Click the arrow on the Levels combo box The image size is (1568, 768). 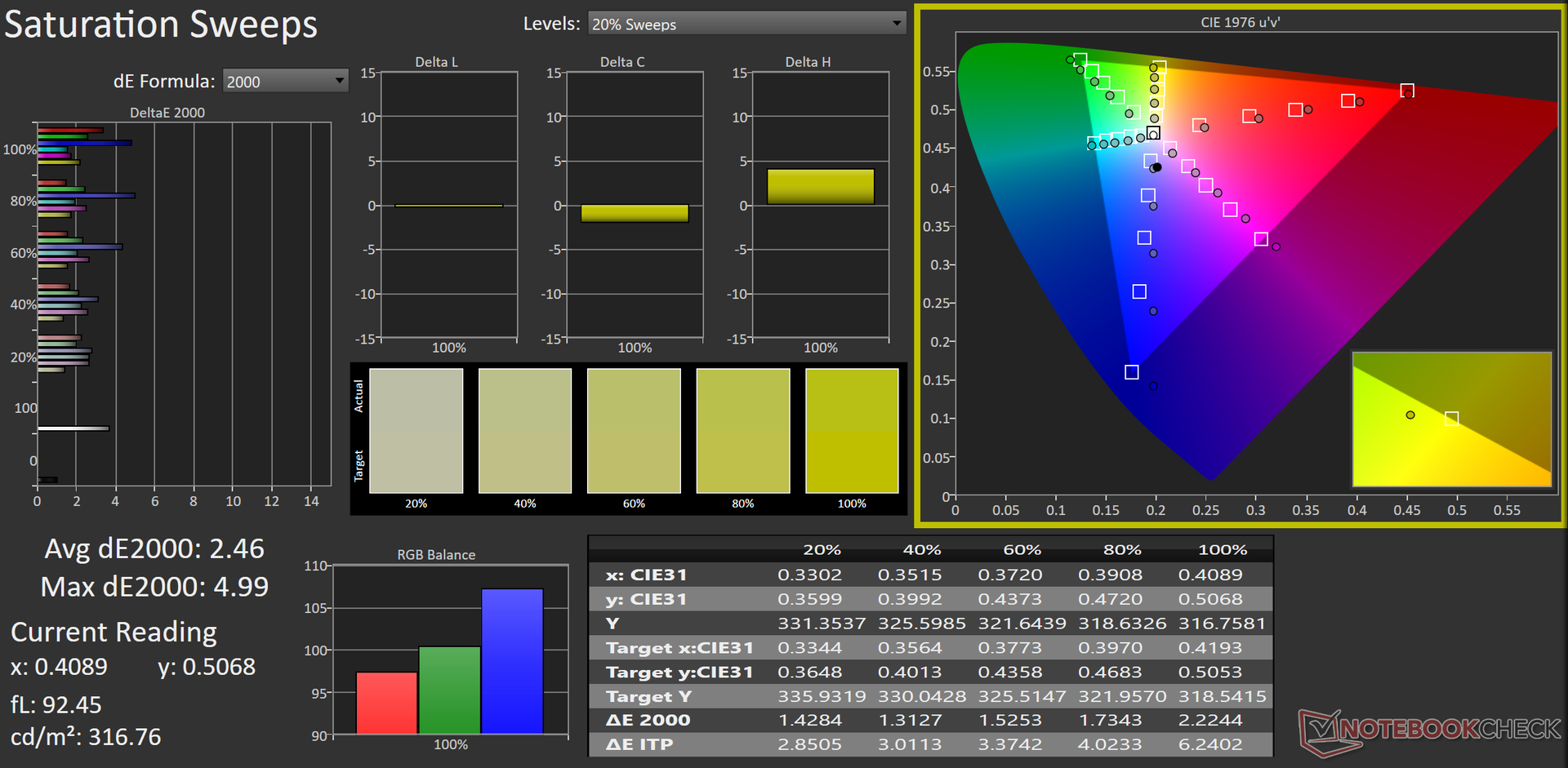click(x=897, y=24)
